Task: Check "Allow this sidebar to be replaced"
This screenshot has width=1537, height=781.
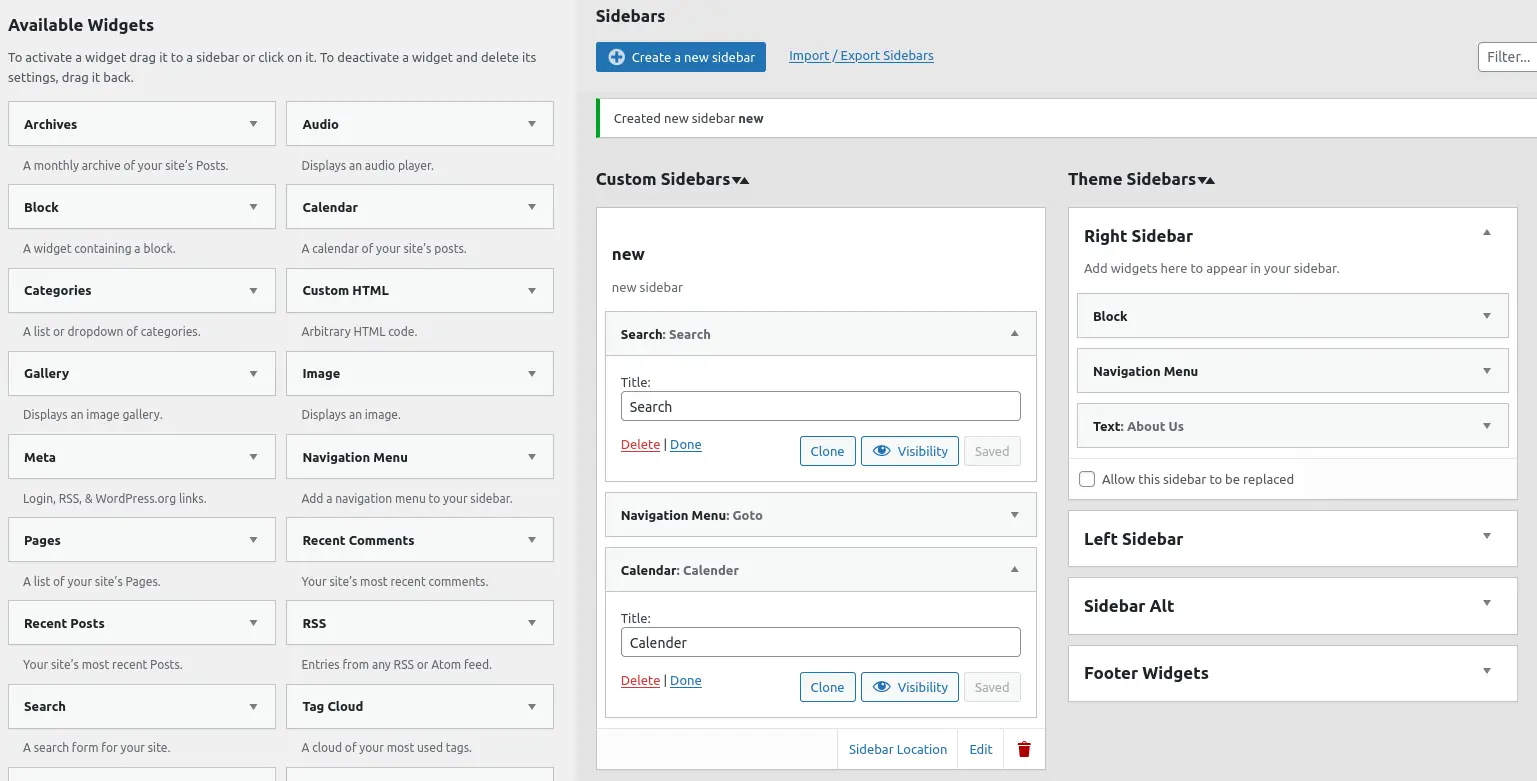Action: coord(1087,479)
